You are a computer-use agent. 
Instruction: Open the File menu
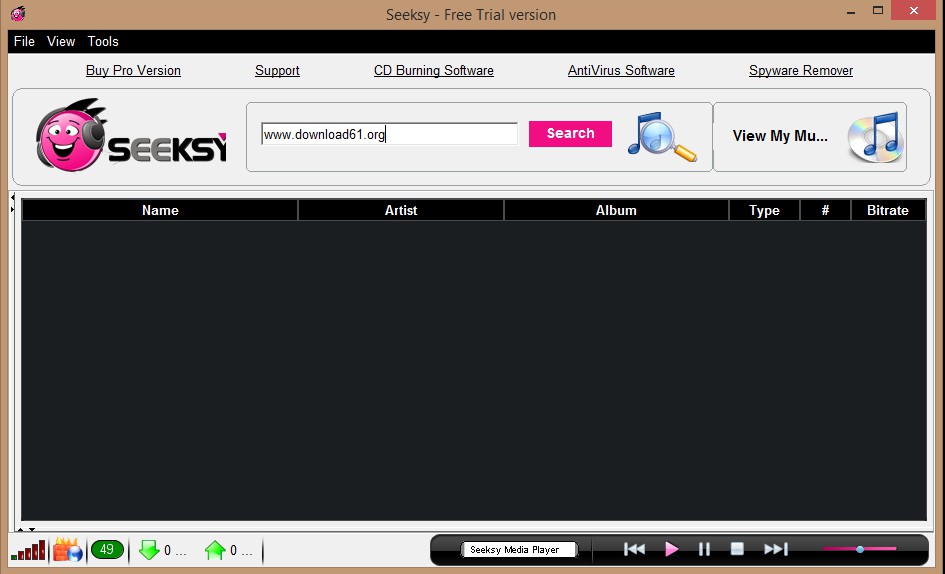click(24, 42)
